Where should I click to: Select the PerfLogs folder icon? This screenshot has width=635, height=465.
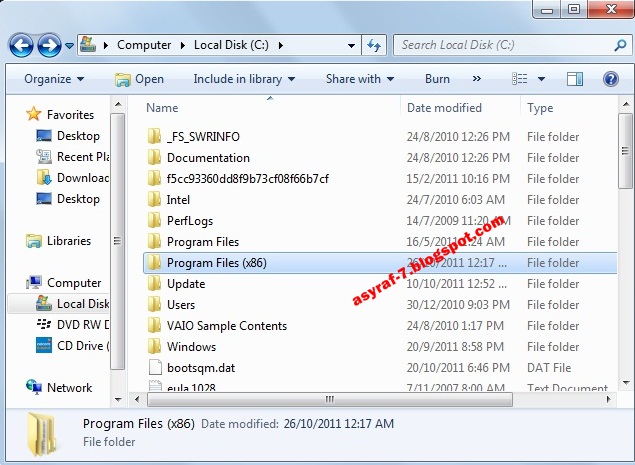[x=154, y=221]
